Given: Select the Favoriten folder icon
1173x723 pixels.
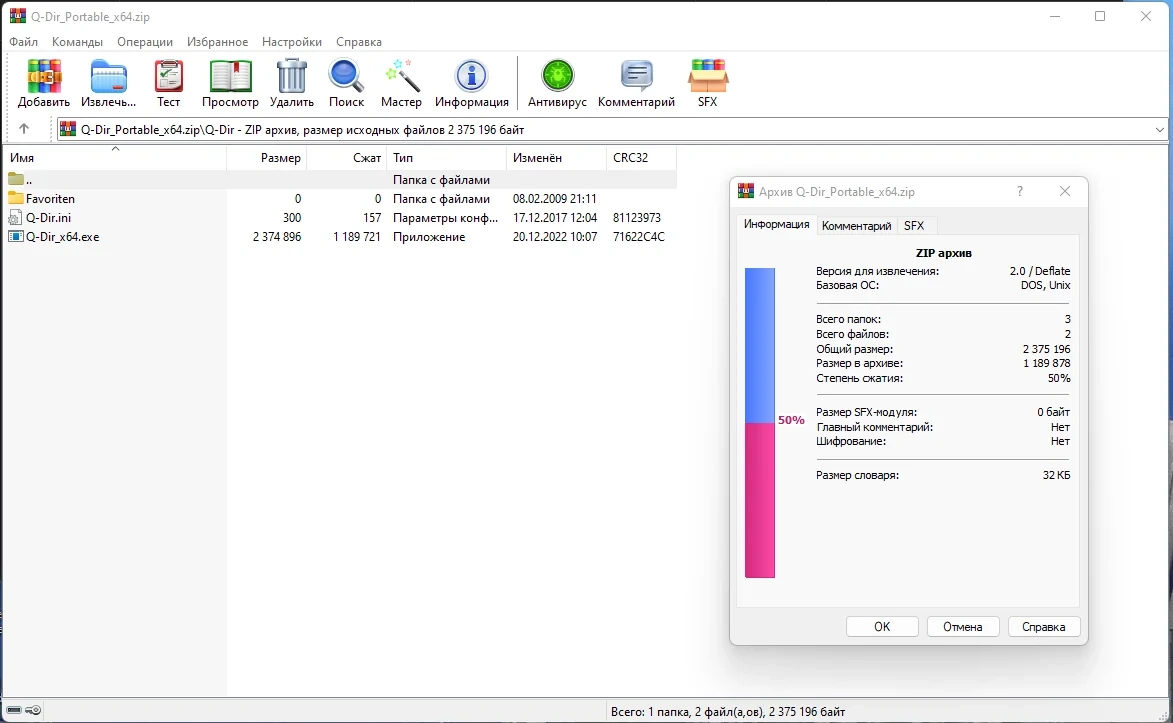Looking at the screenshot, I should click(16, 198).
